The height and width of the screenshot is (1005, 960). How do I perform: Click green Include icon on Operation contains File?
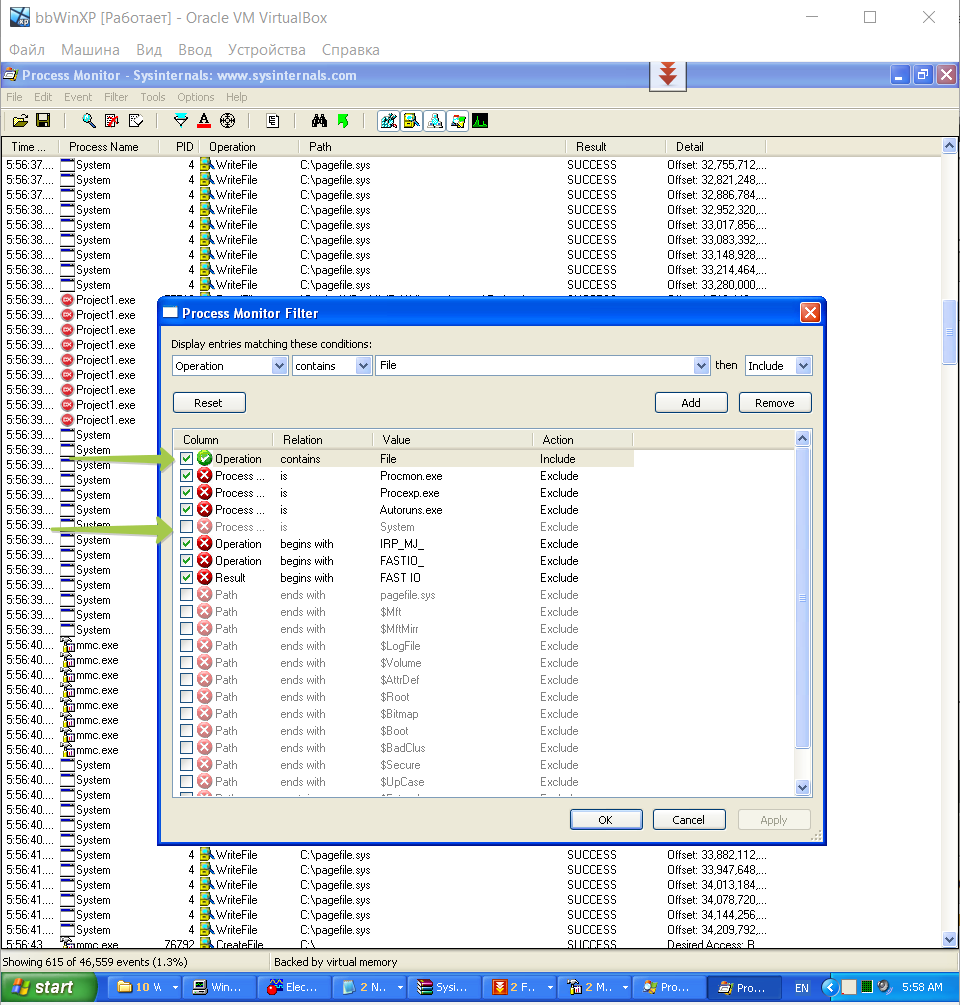point(204,458)
